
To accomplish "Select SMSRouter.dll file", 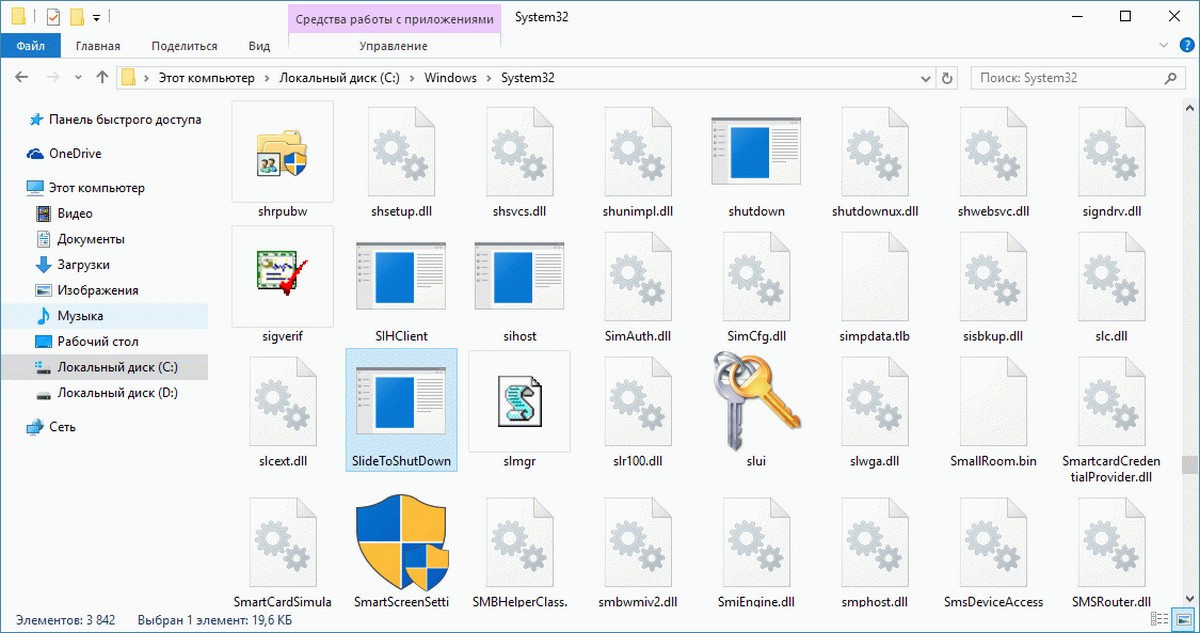I will [1111, 543].
